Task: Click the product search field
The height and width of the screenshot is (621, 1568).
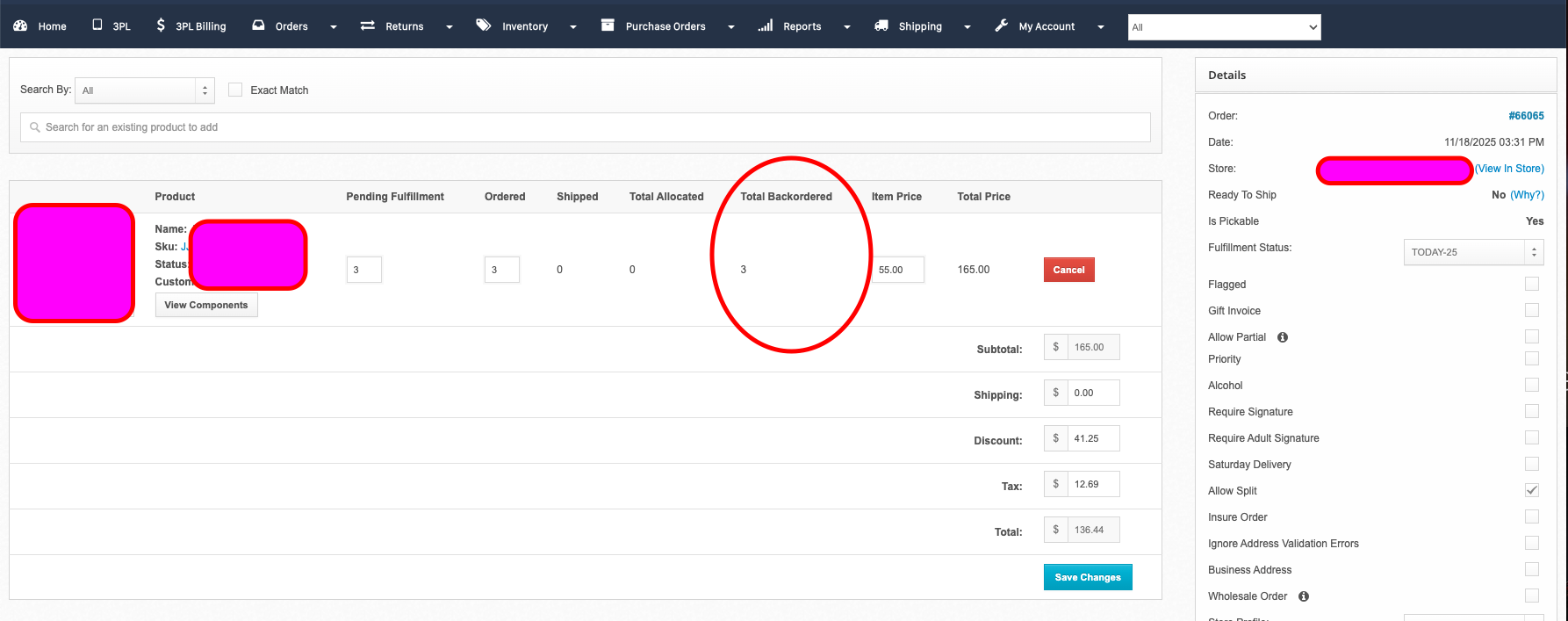Action: [x=585, y=127]
